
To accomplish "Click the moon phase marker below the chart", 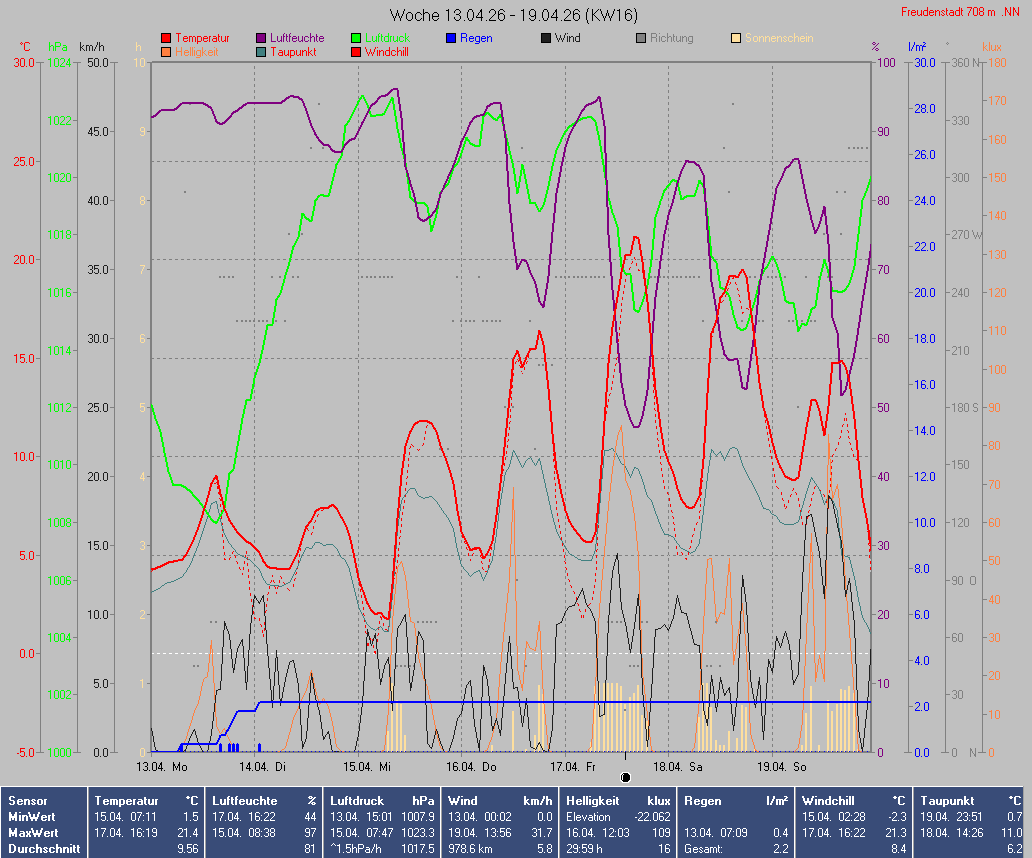I will [x=626, y=777].
